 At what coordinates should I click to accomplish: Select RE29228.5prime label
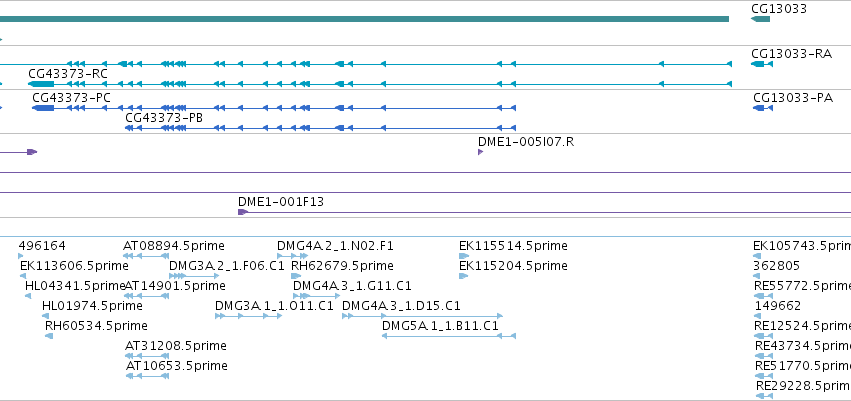(803, 386)
